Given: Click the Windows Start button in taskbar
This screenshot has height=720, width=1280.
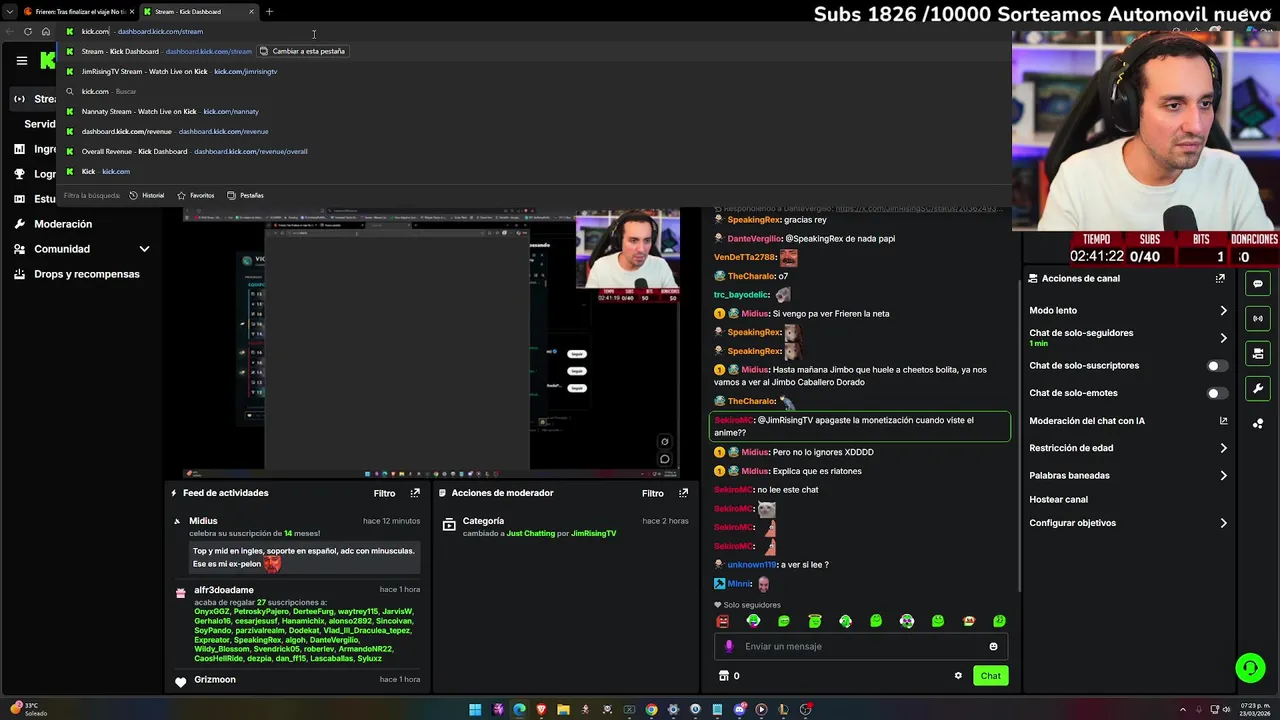Looking at the screenshot, I should click(x=475, y=710).
